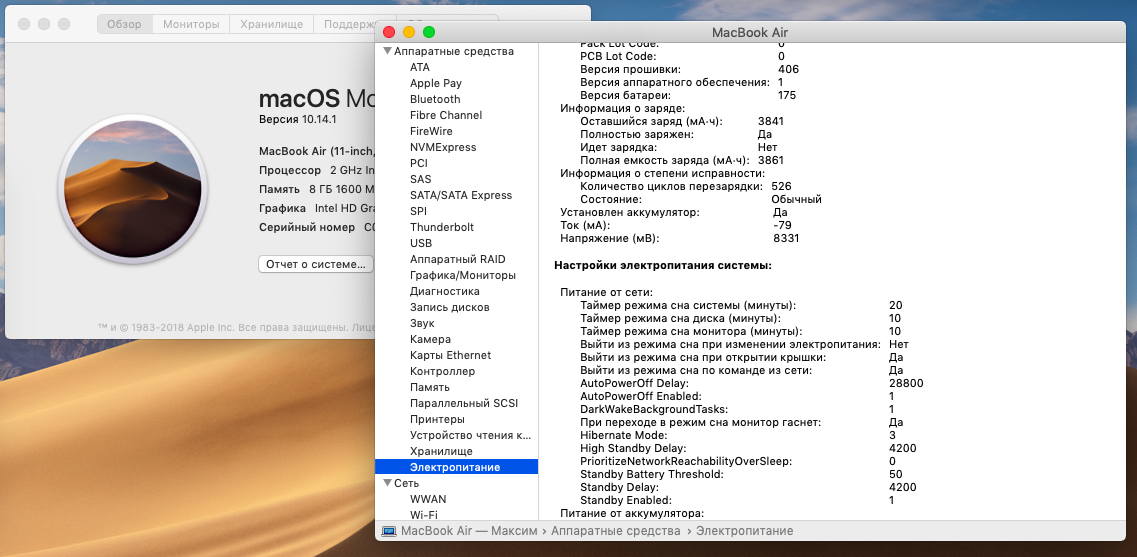Screen dimensions: 1137x557
Task: Click the Отчет о системе button
Action: point(316,264)
